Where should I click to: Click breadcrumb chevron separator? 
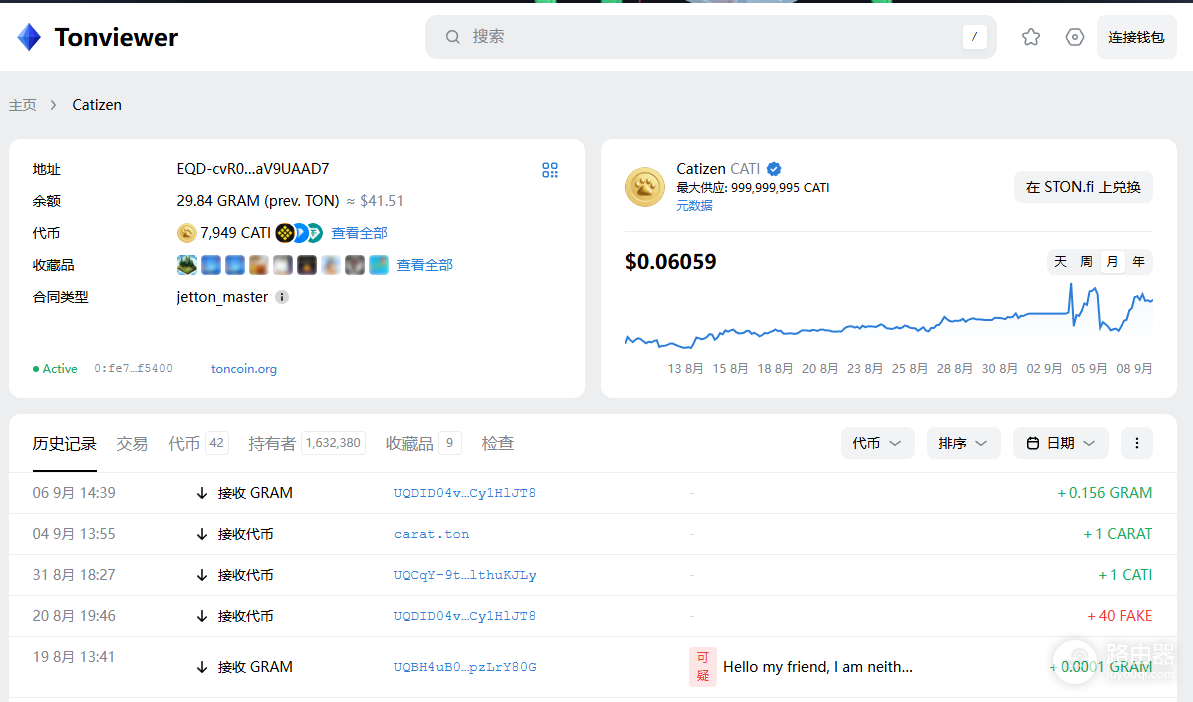53,105
